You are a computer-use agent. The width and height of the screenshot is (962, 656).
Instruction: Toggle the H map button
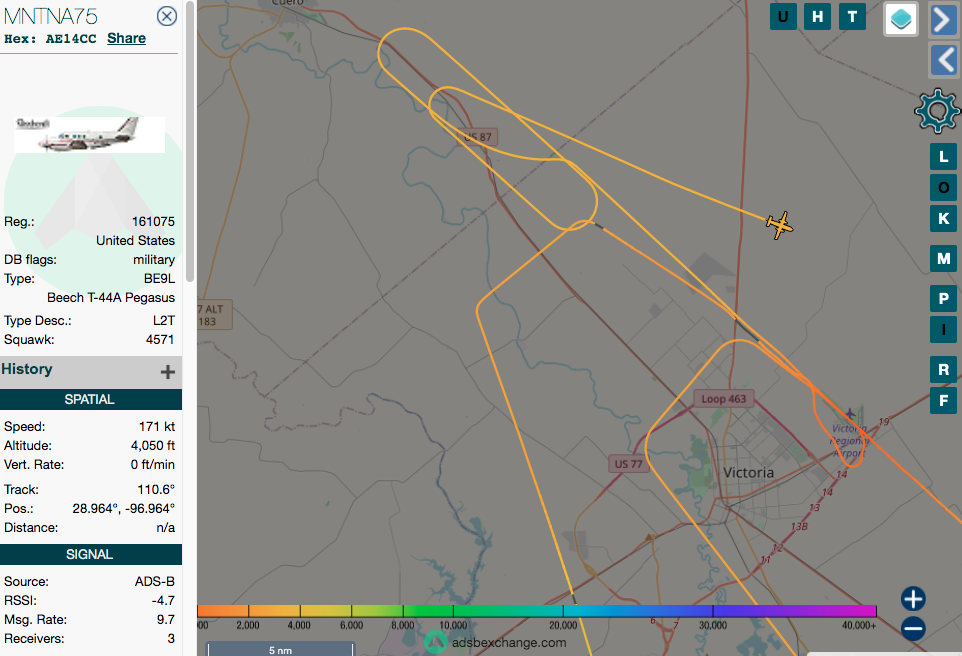point(817,17)
